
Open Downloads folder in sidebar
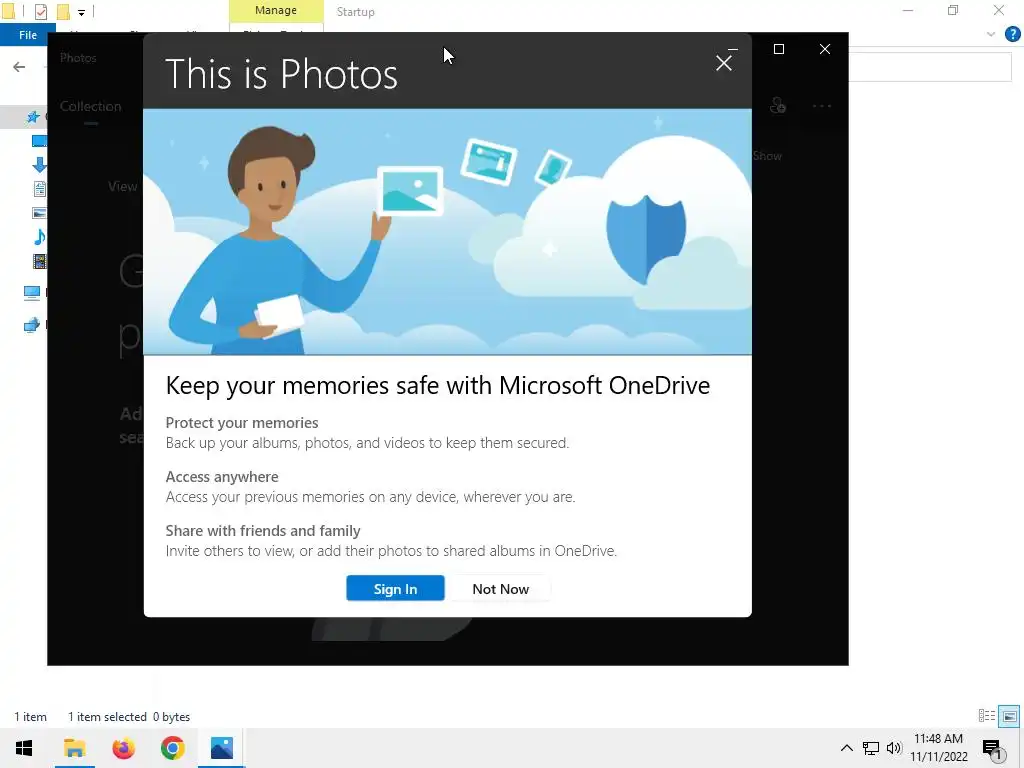coord(39,165)
